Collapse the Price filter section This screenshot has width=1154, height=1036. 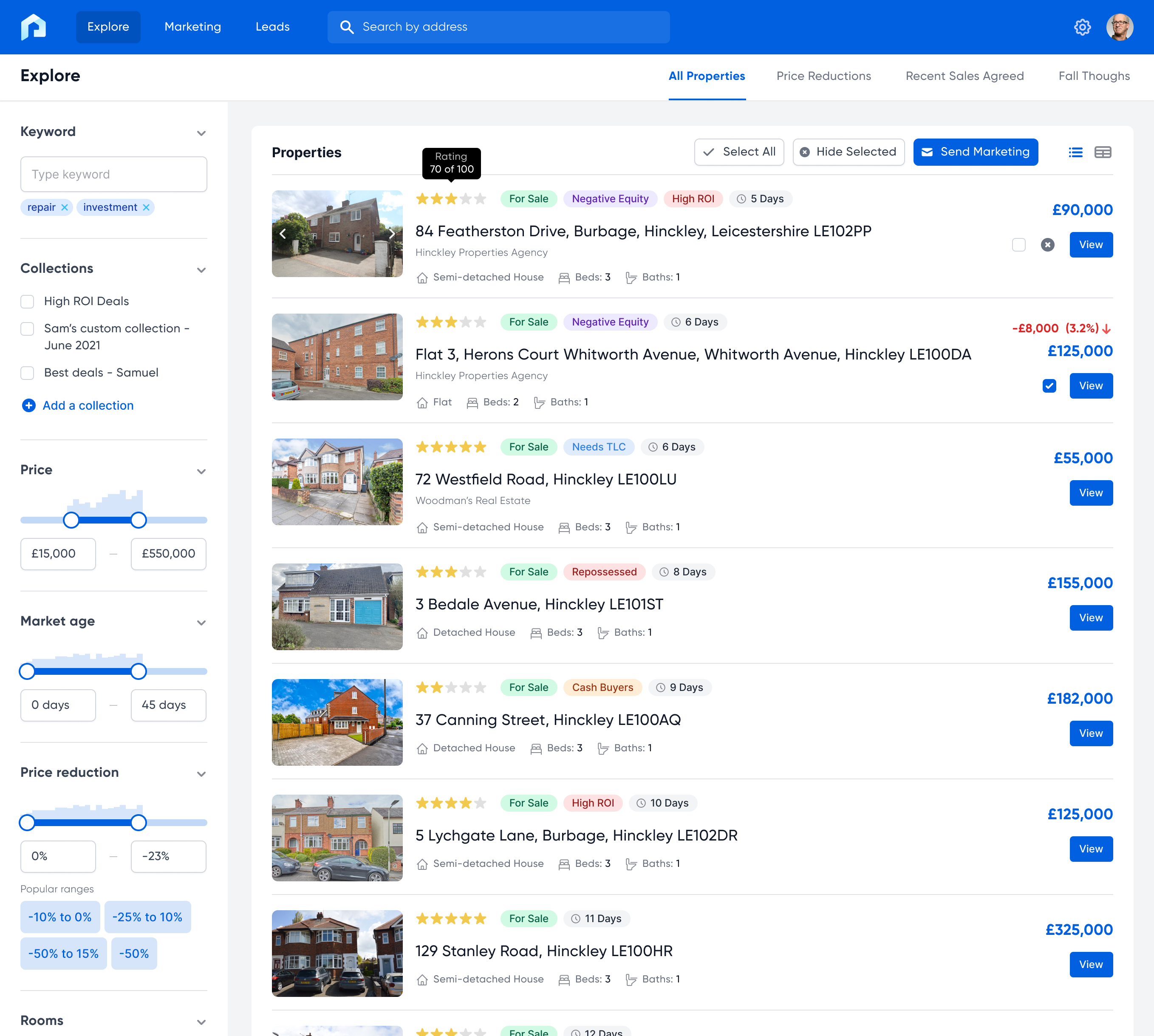click(201, 471)
